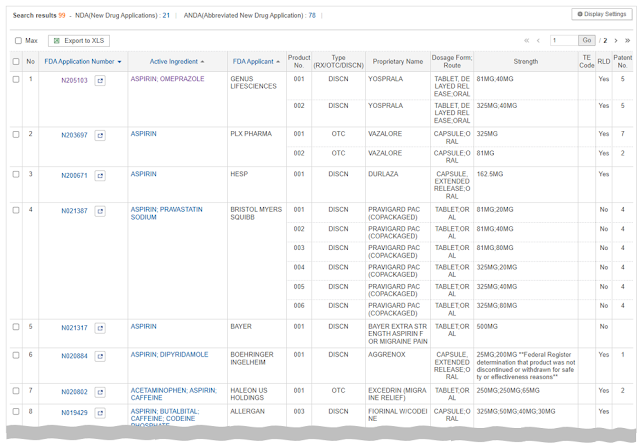Viewport: 640px width, 446px height.
Task: Open application N021387
Action: [74, 211]
